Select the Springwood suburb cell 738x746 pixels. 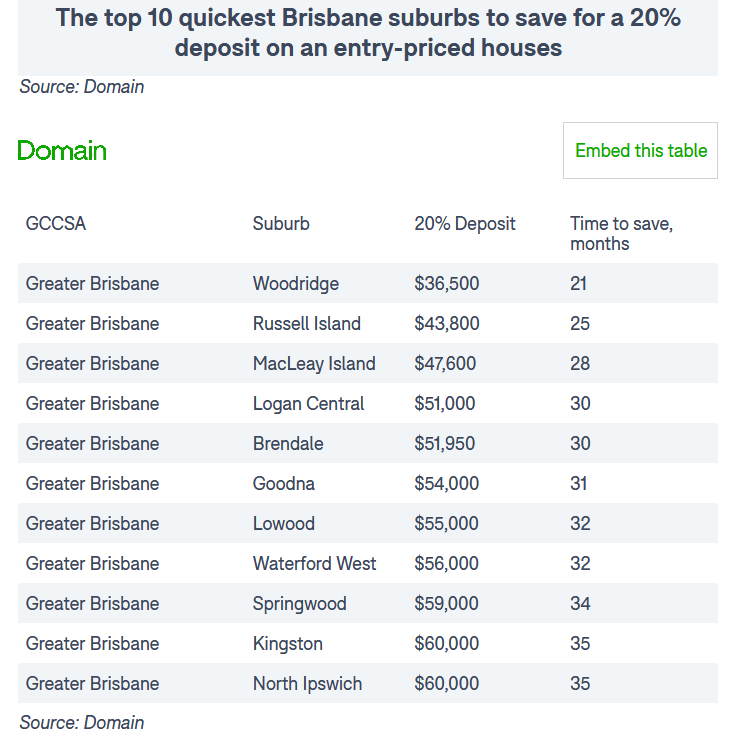click(299, 604)
